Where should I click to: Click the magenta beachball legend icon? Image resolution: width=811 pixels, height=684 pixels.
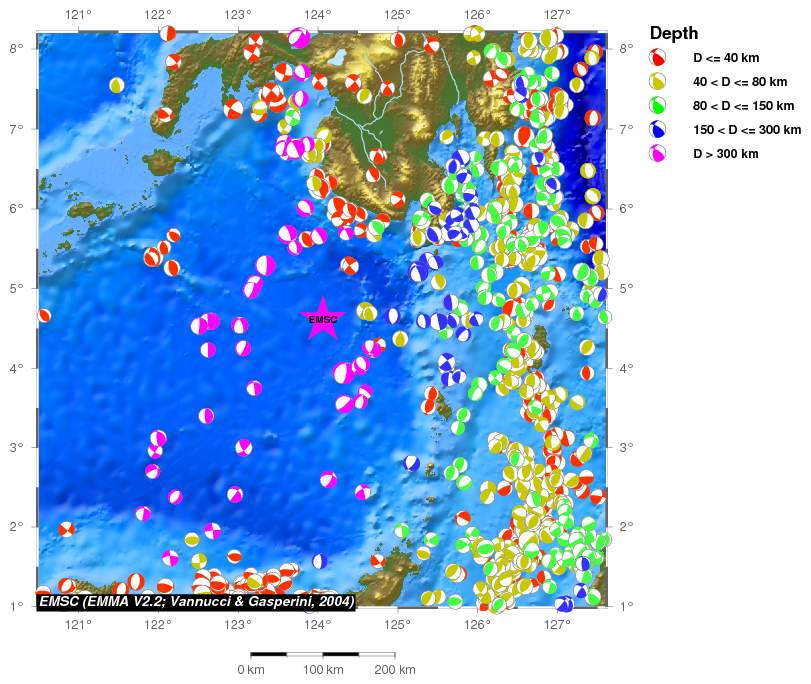(x=658, y=153)
